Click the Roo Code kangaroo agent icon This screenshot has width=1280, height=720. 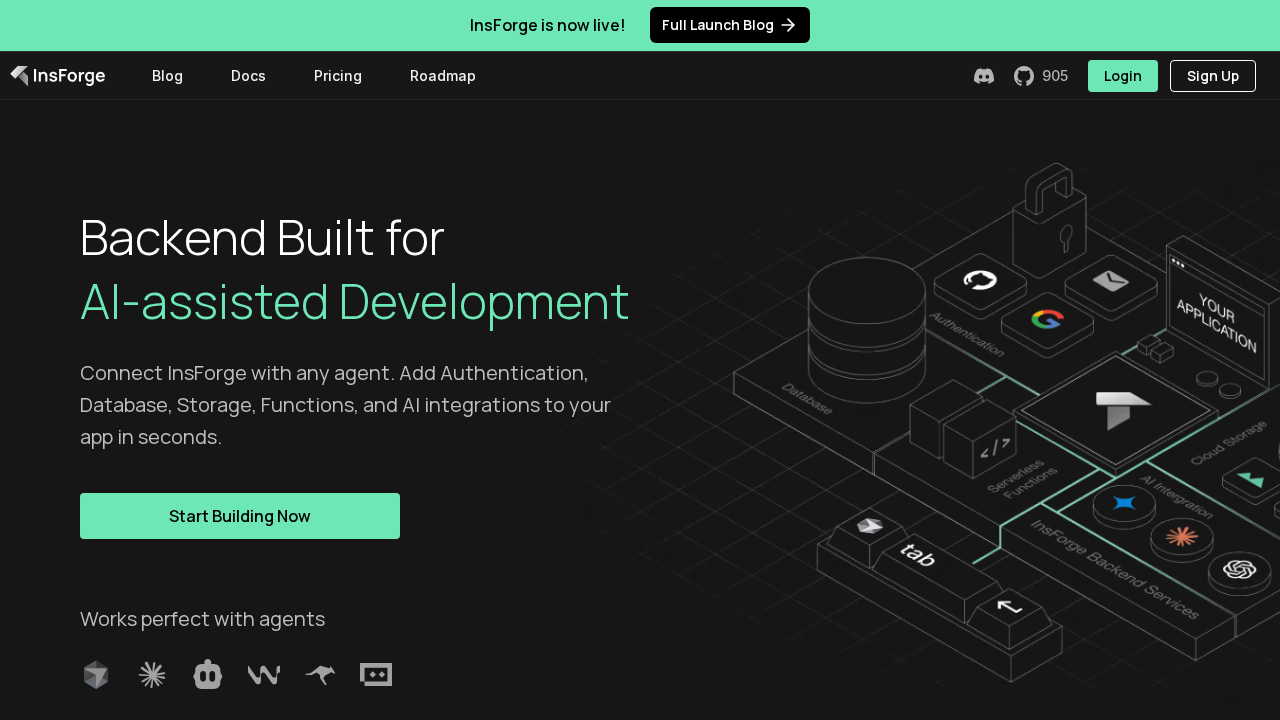319,674
